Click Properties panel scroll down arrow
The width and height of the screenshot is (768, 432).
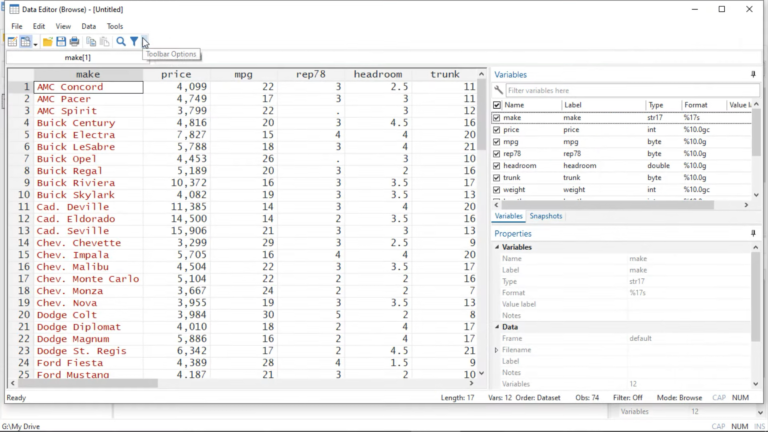(756, 384)
